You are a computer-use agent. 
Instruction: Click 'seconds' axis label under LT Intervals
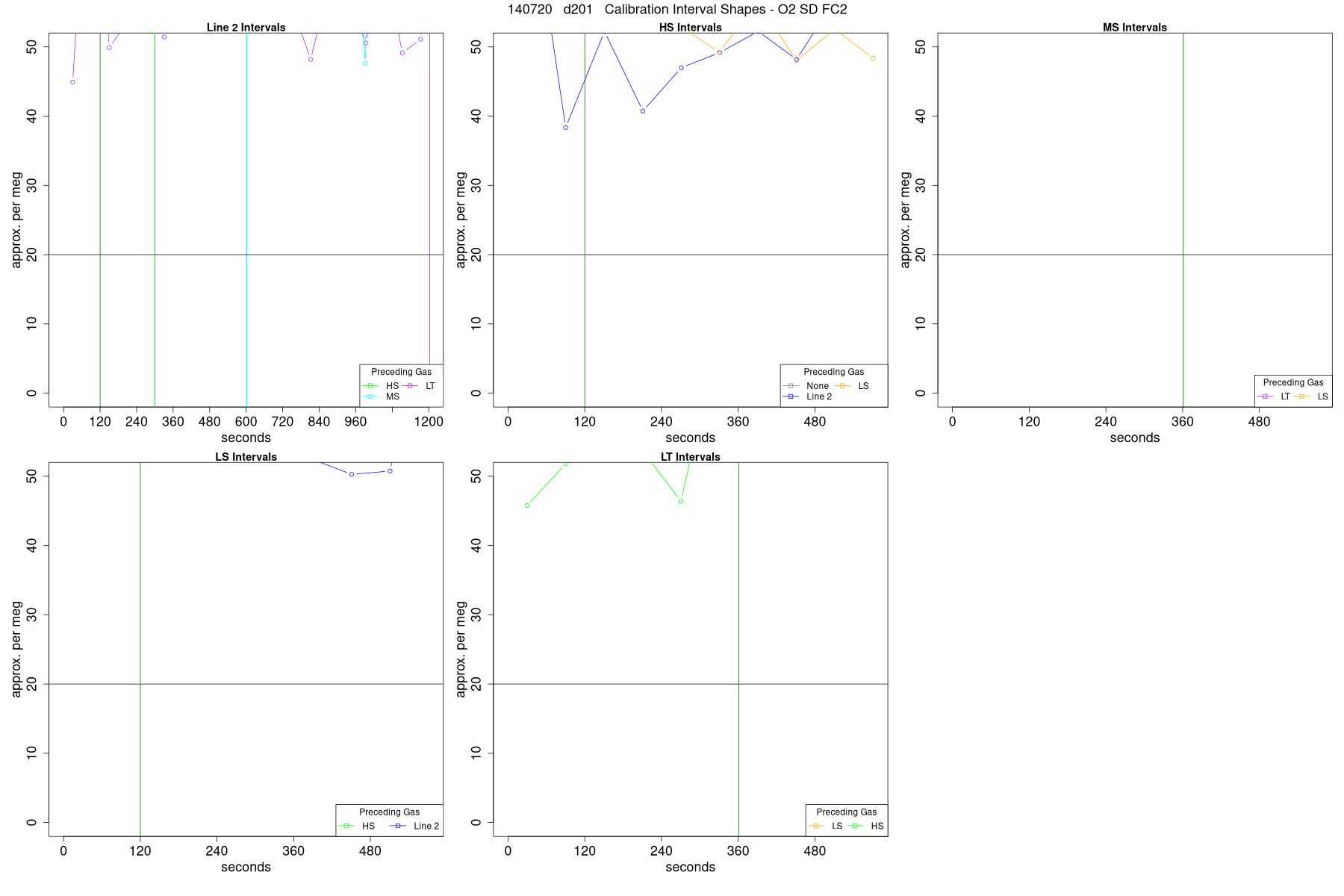click(690, 867)
